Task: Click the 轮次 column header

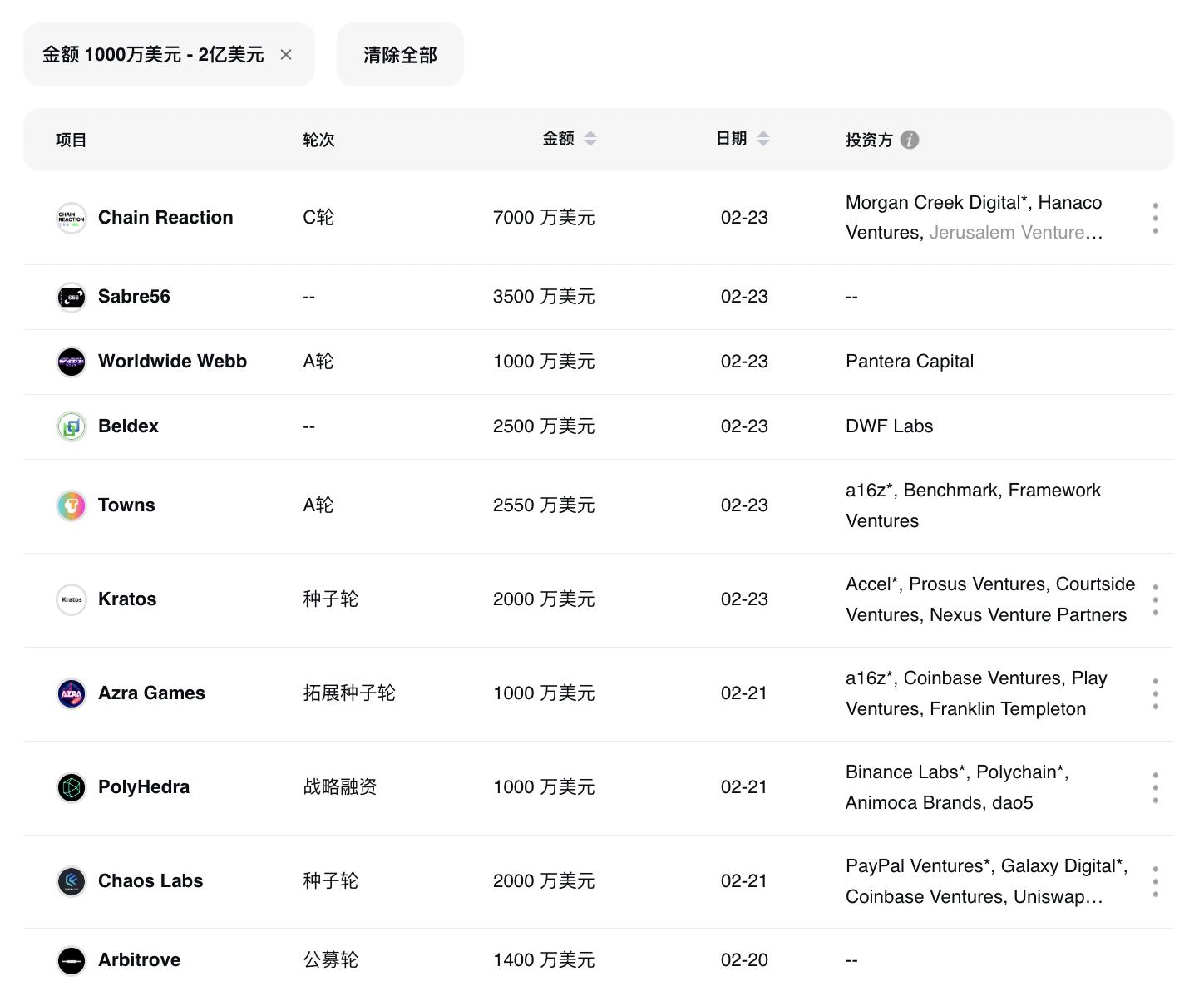Action: coord(318,140)
